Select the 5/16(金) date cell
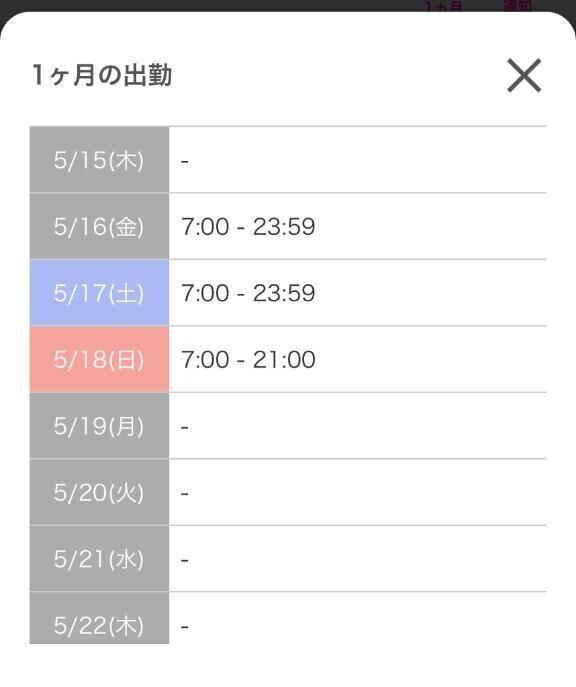The image size is (576, 687). click(x=99, y=226)
